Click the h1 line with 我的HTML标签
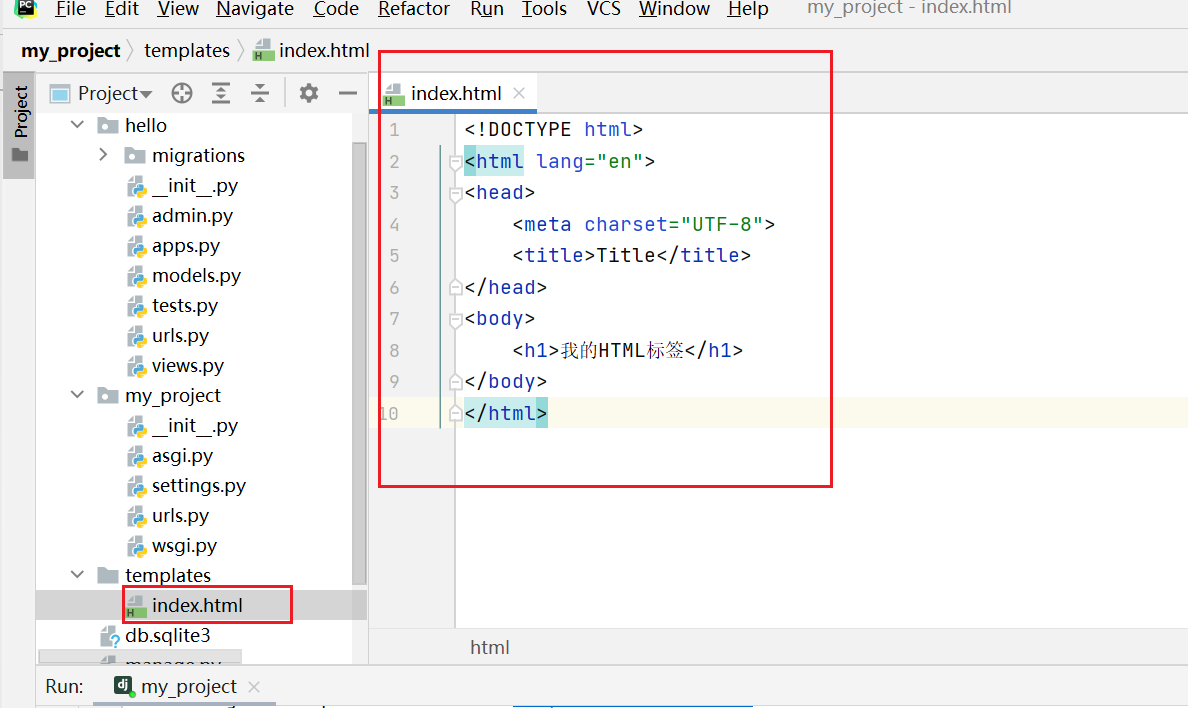Image resolution: width=1188 pixels, height=708 pixels. tap(627, 350)
